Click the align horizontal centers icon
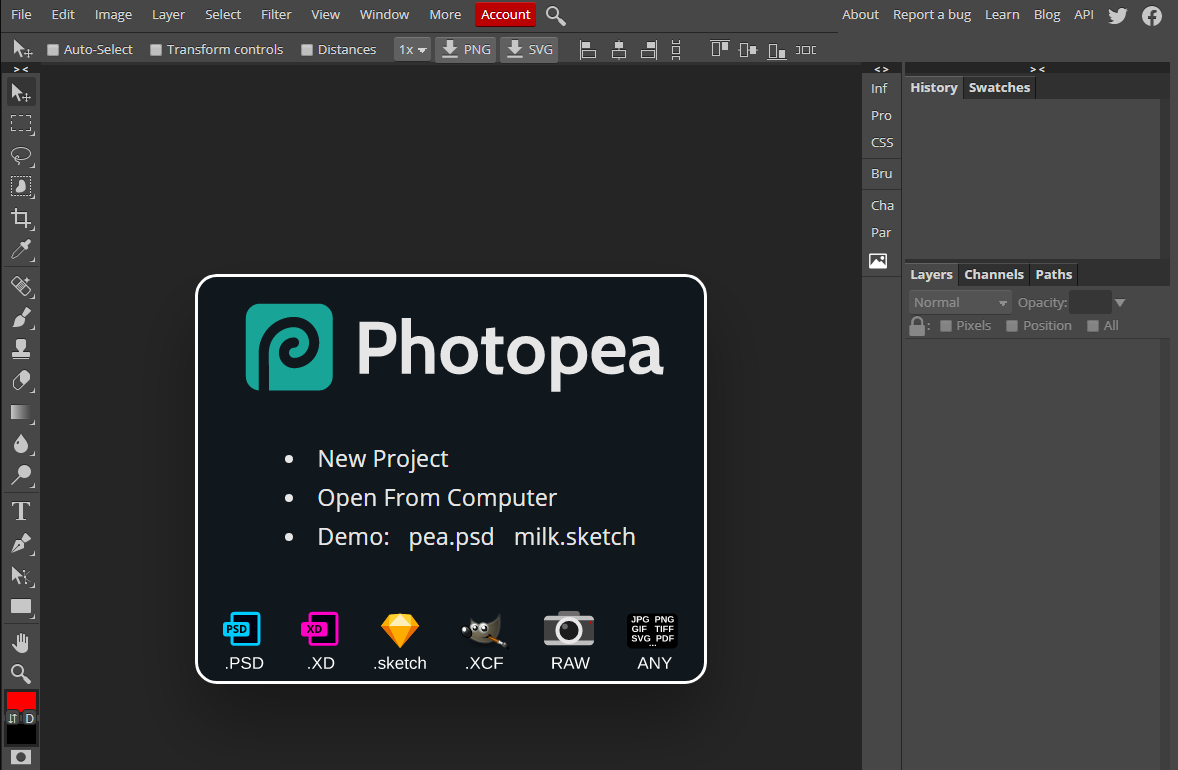This screenshot has height=770, width=1178. coord(618,50)
